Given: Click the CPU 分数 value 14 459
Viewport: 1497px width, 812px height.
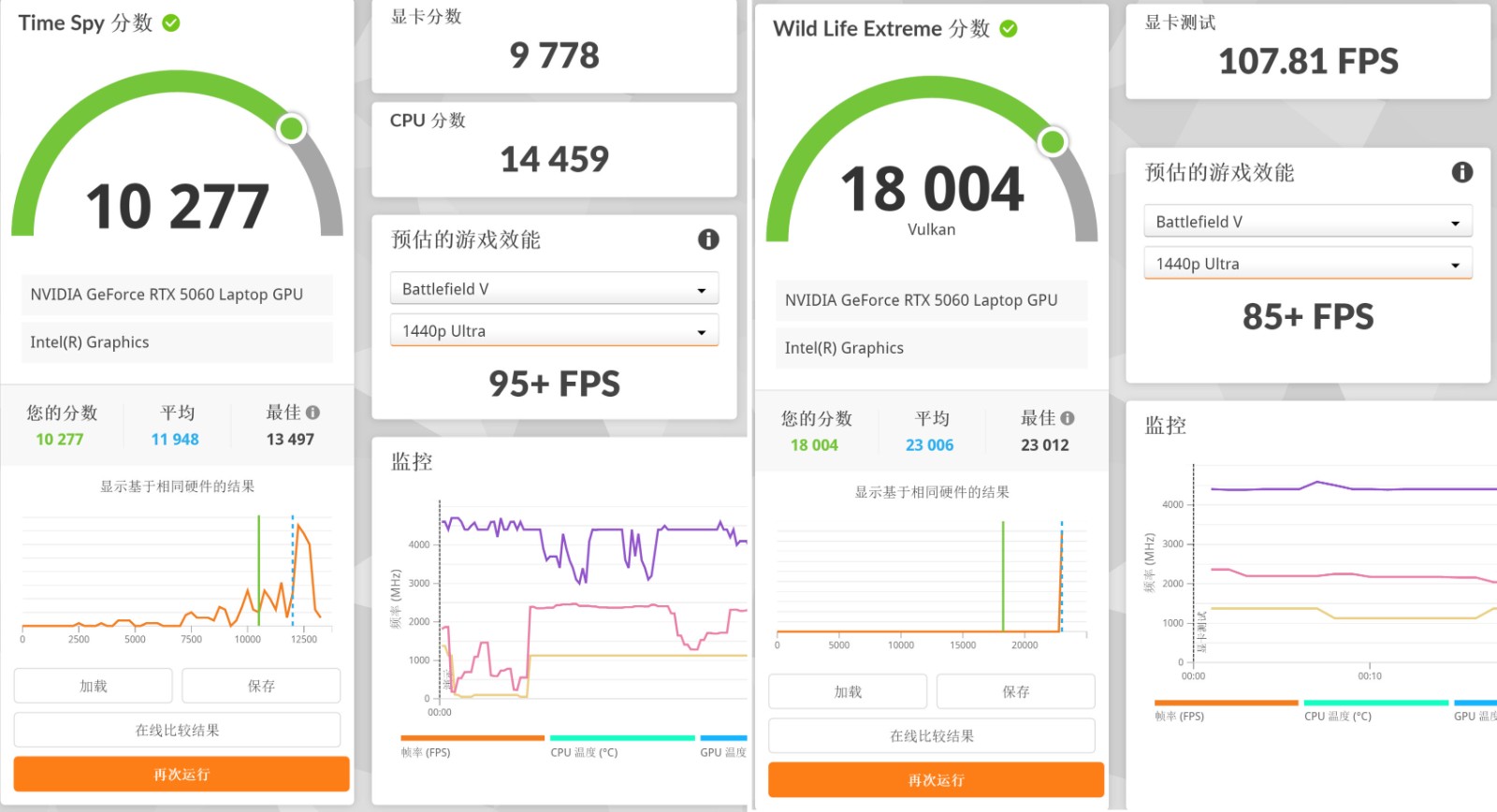Looking at the screenshot, I should coord(554,159).
